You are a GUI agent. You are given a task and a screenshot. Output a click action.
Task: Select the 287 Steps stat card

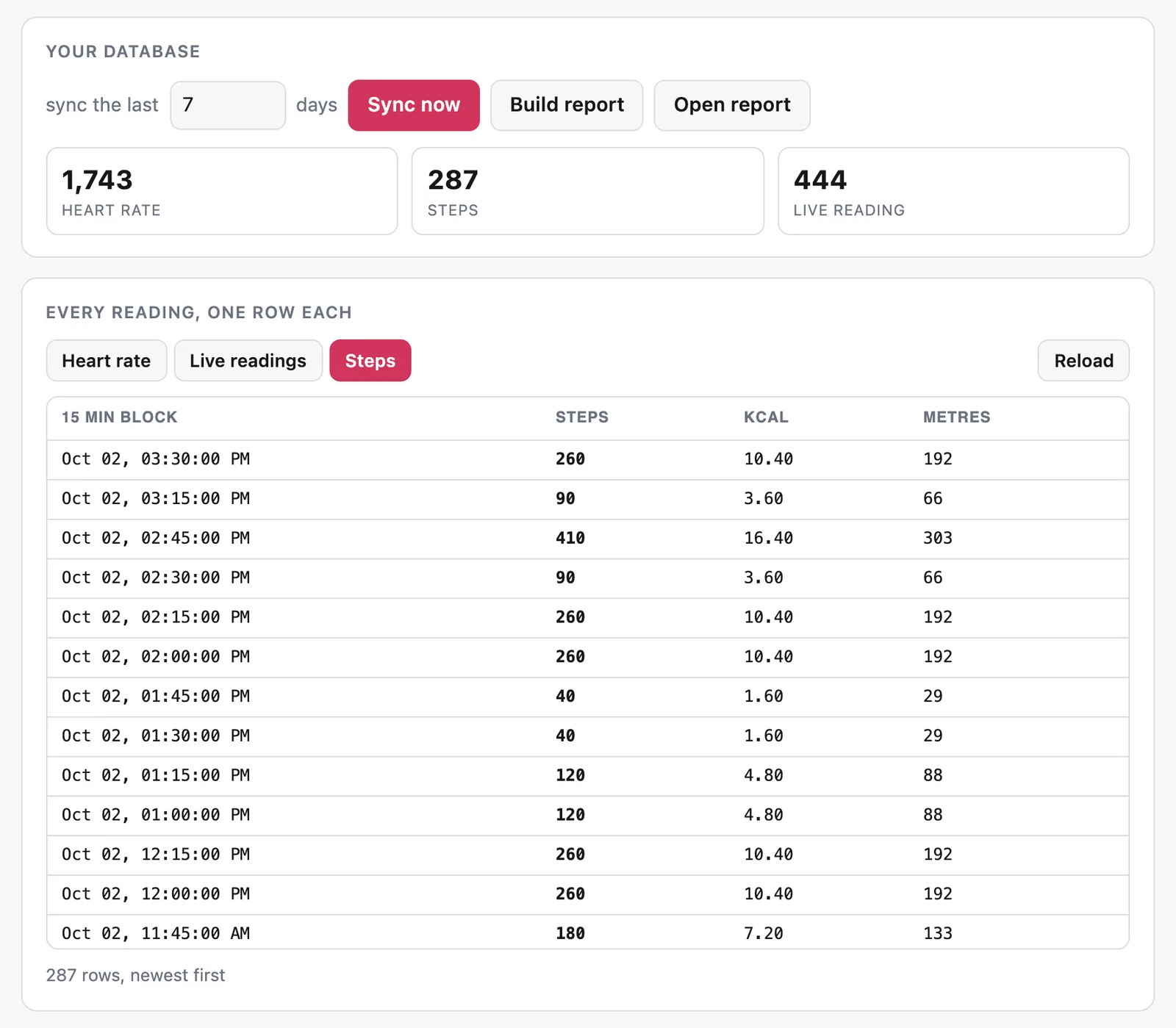point(588,191)
